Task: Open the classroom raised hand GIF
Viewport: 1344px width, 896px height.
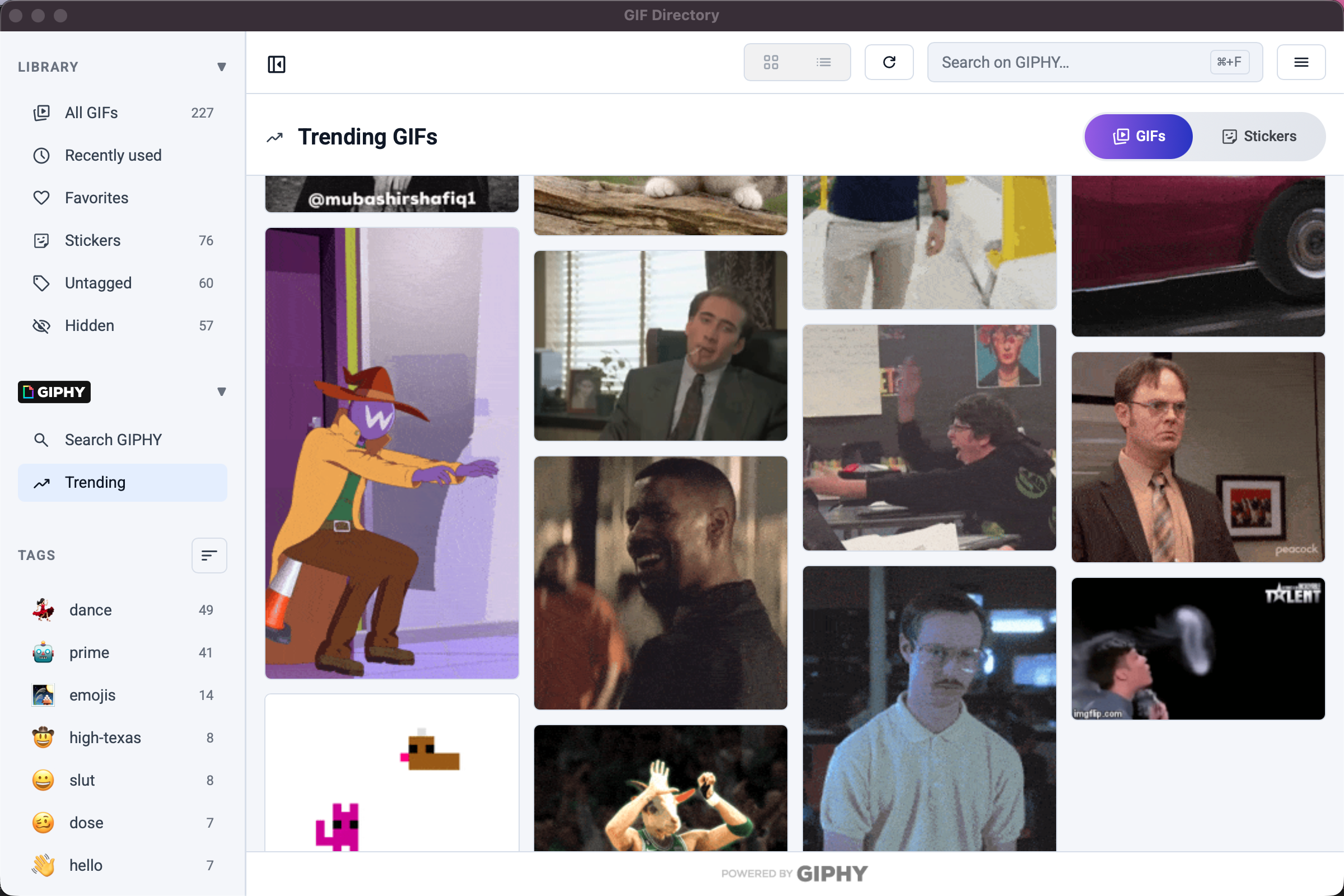Action: (929, 437)
